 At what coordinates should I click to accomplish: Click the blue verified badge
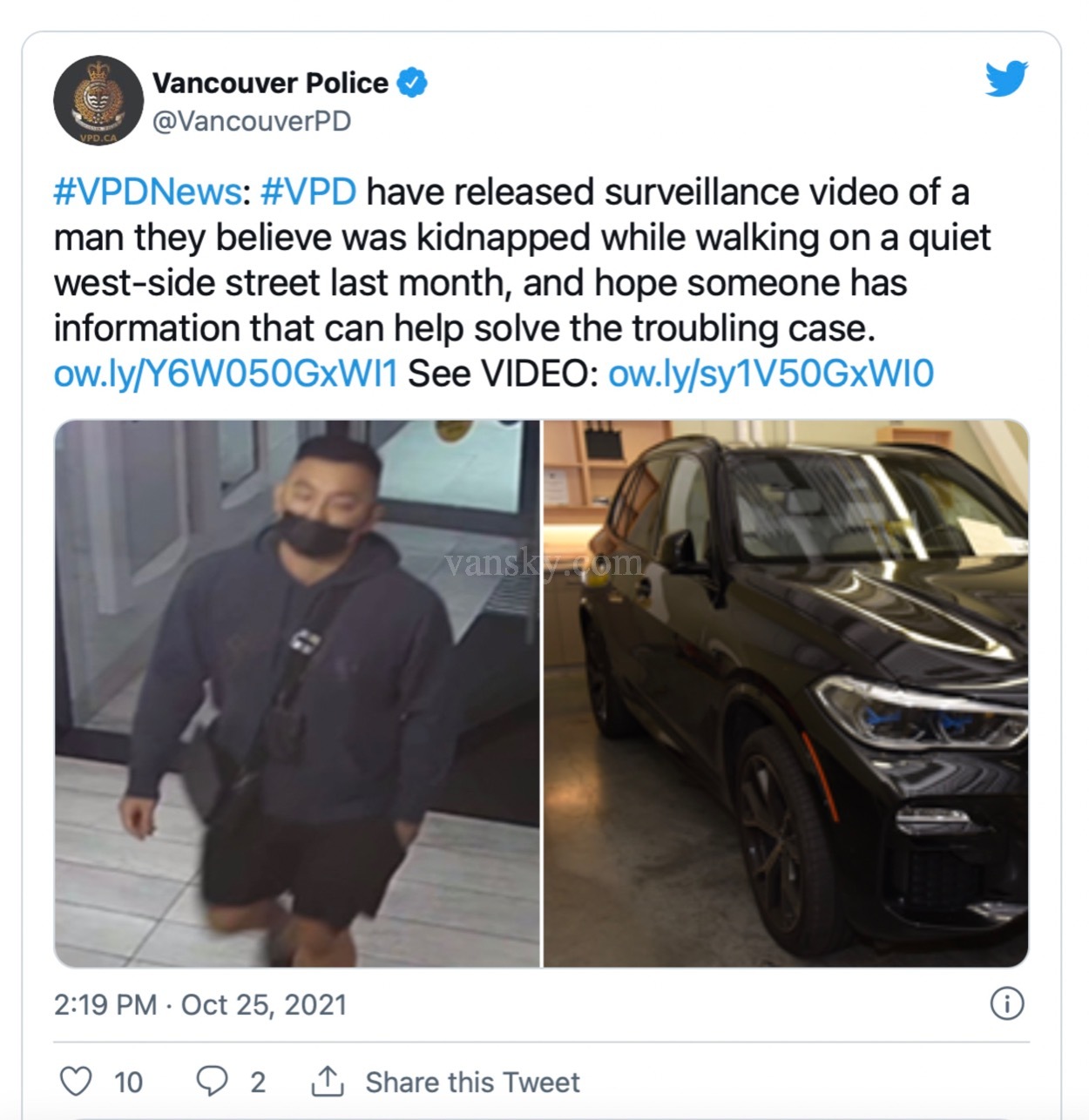point(412,82)
